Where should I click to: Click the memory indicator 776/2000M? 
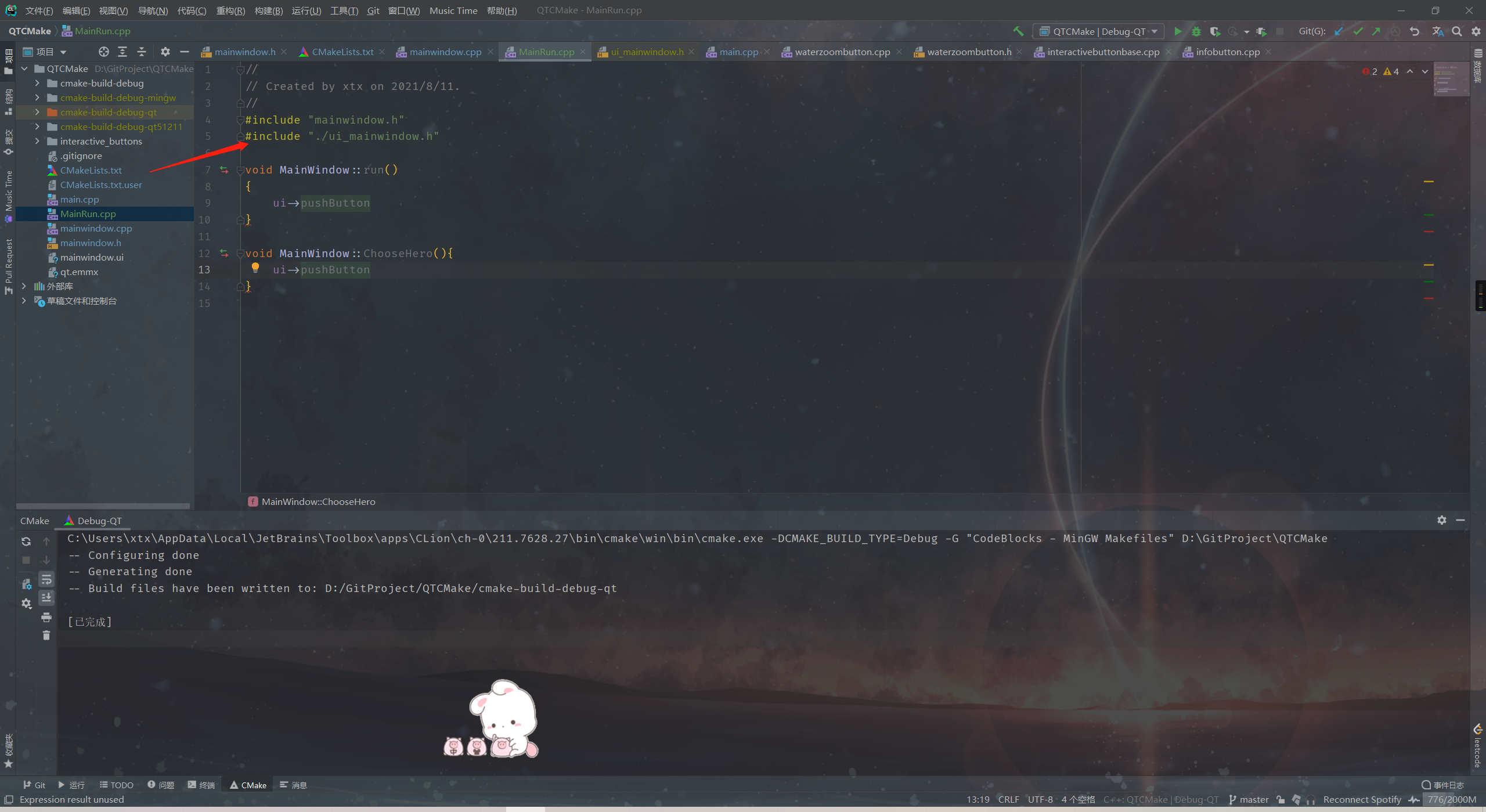(x=1451, y=799)
